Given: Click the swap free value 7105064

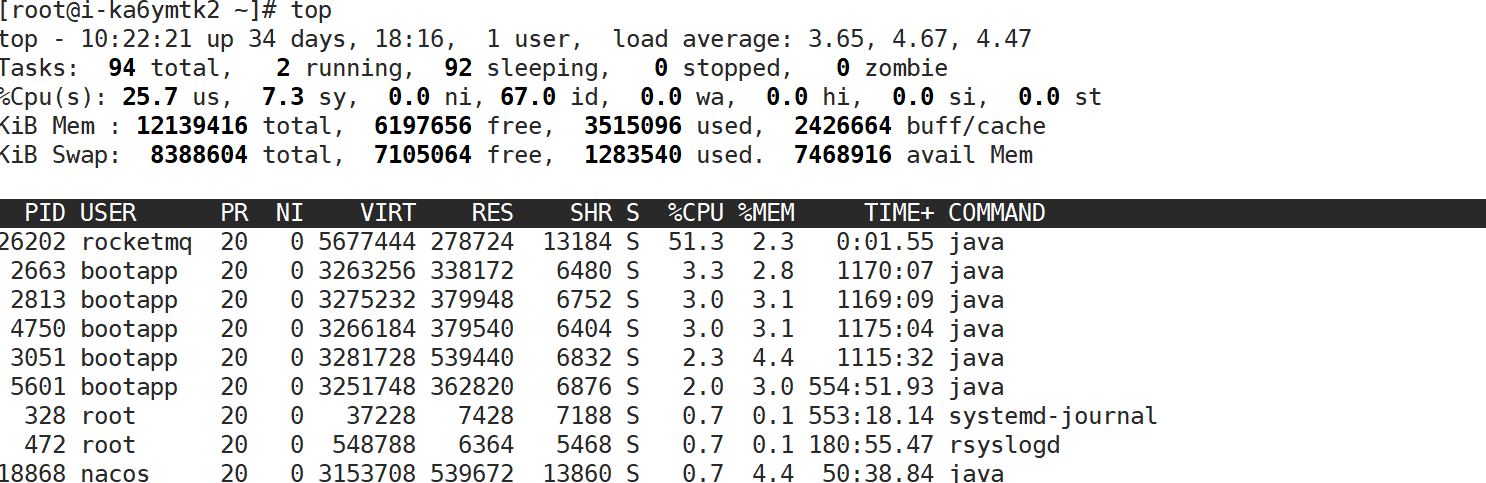Looking at the screenshot, I should (423, 155).
